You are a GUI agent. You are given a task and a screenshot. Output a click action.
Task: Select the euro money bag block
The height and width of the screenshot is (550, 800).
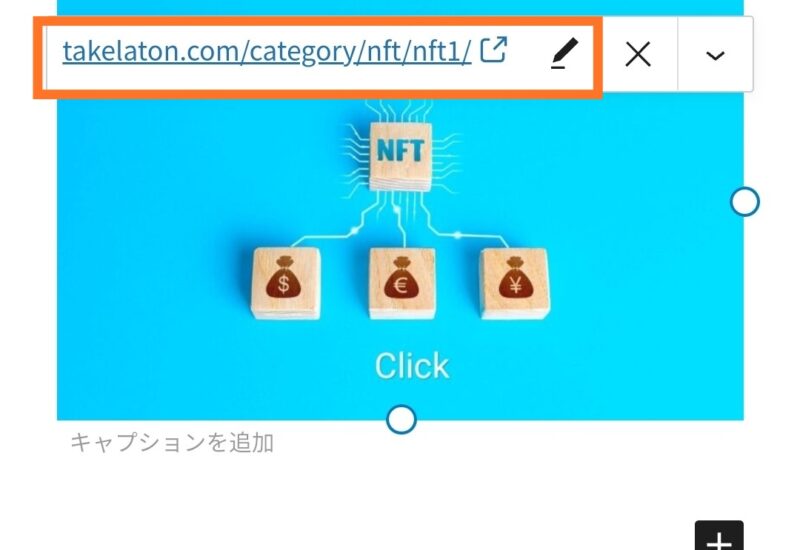pyautogui.click(x=402, y=283)
